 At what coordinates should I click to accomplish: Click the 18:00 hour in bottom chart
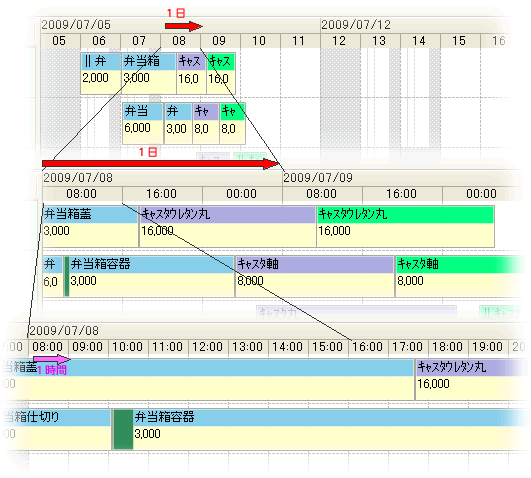(448, 347)
